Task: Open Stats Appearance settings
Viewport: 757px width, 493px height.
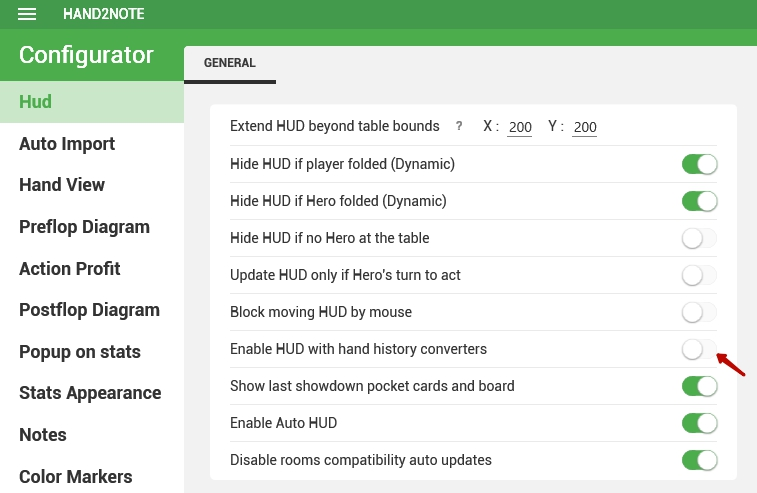Action: coord(92,393)
